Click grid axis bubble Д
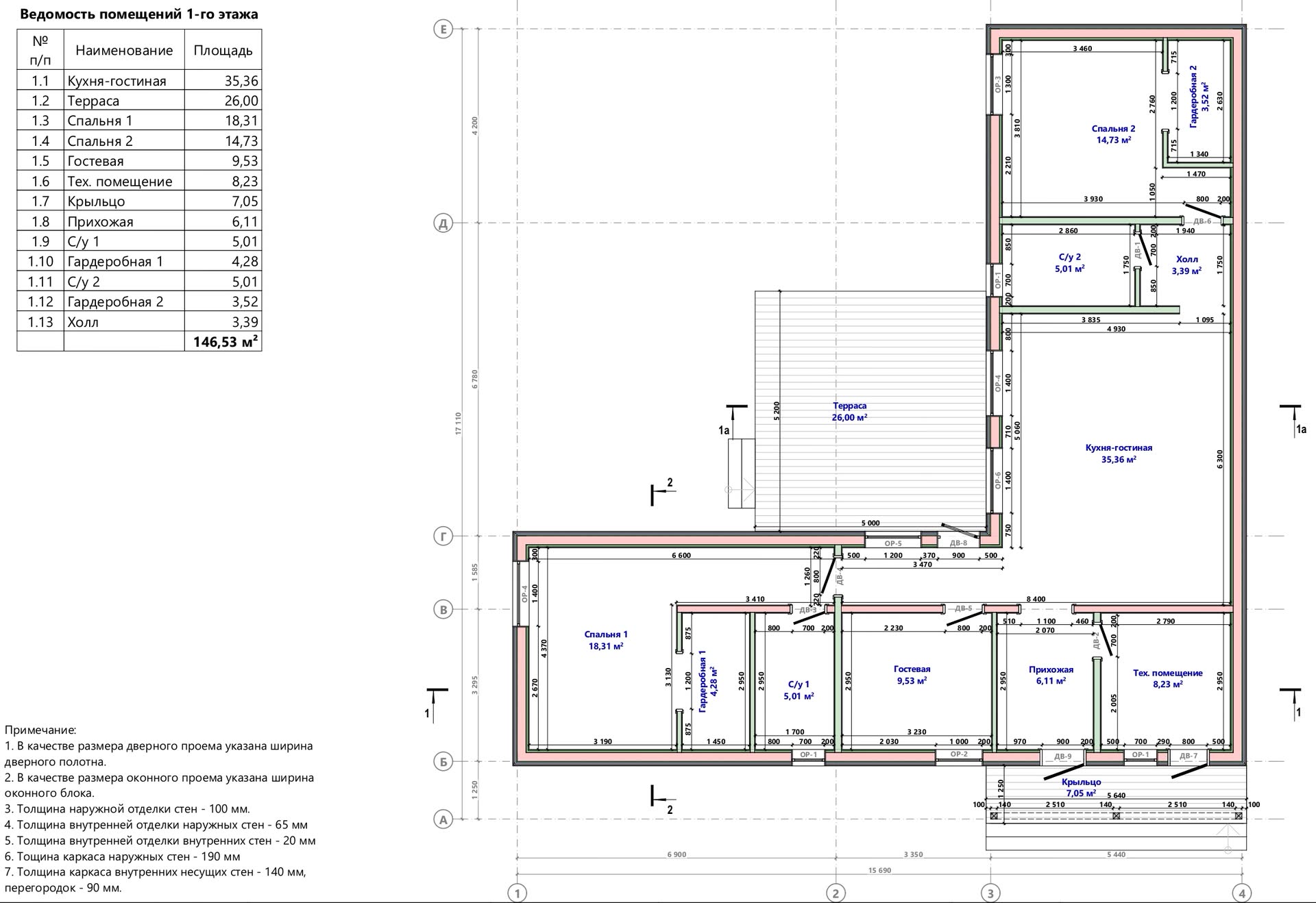This screenshot has width=1316, height=903. tap(443, 223)
